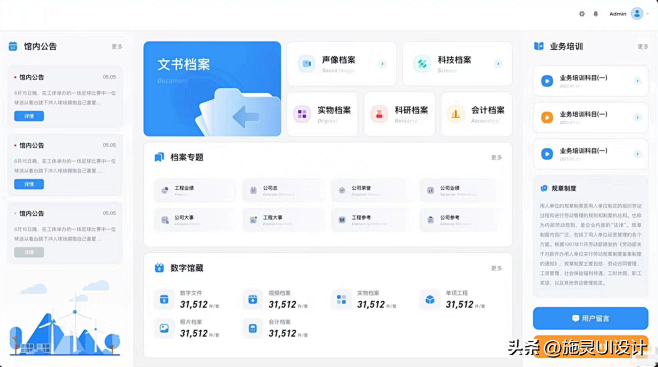Screen dimensions: 658x367
Task: Click the Admin username label
Action: 618,14
